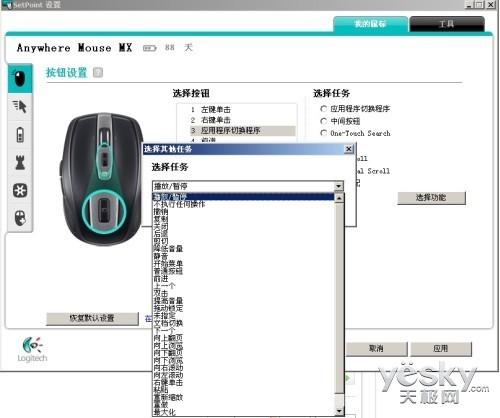Select 向上滚动 list entry

point(243,346)
